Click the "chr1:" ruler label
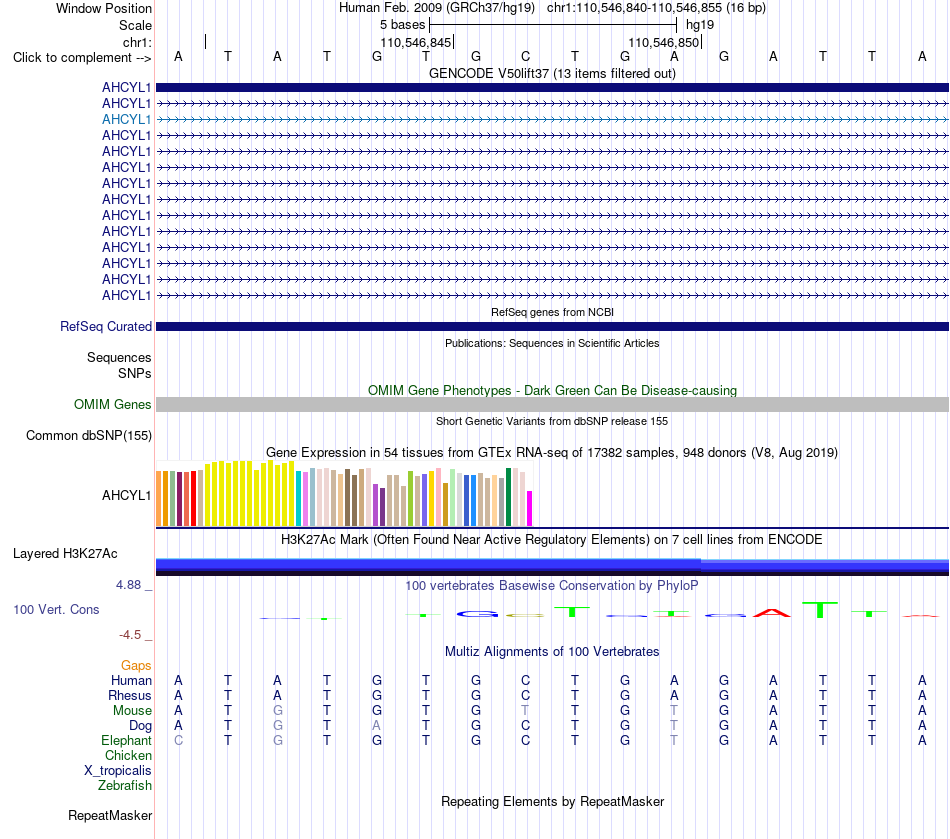 click(137, 42)
